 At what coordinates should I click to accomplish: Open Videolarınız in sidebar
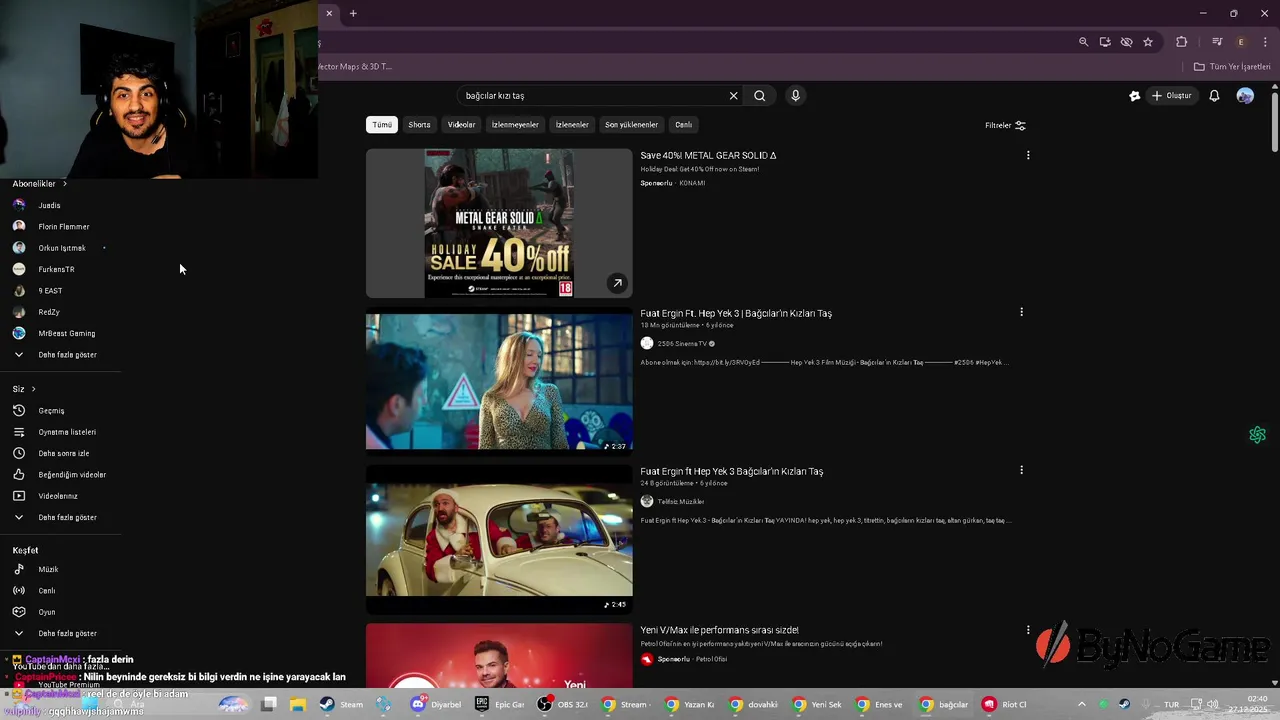60,496
